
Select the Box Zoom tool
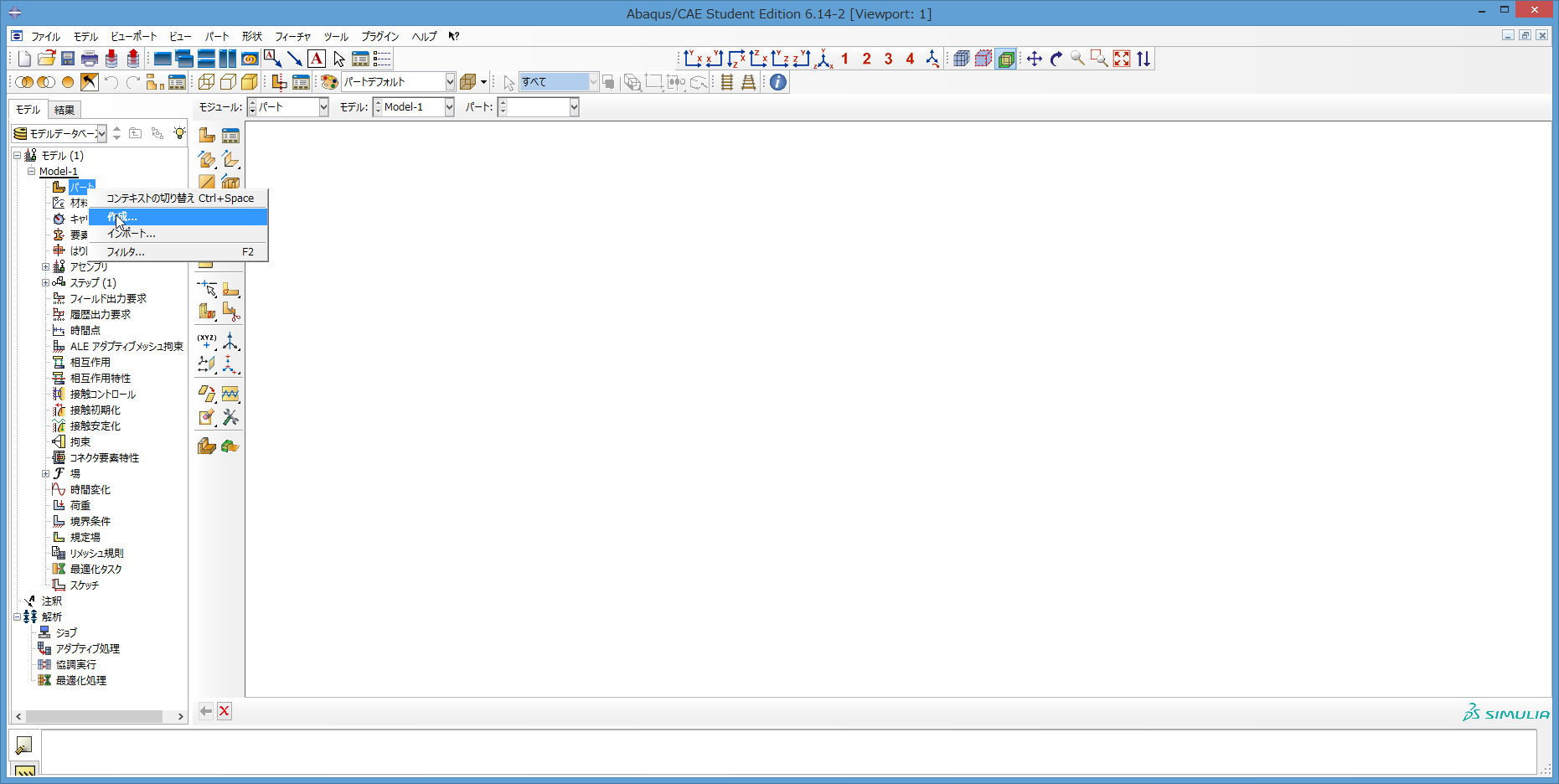pyautogui.click(x=1100, y=59)
